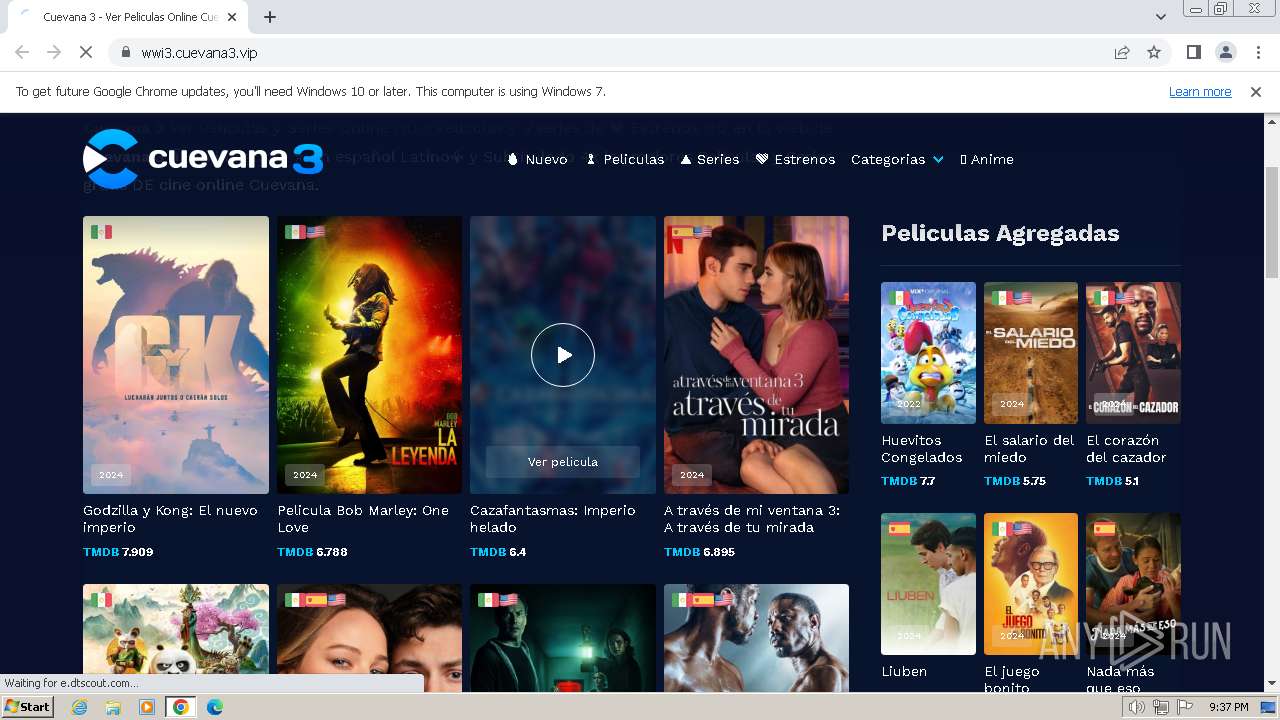Close the Cuevana 3 tab
This screenshot has height=720, width=1280.
click(x=232, y=17)
